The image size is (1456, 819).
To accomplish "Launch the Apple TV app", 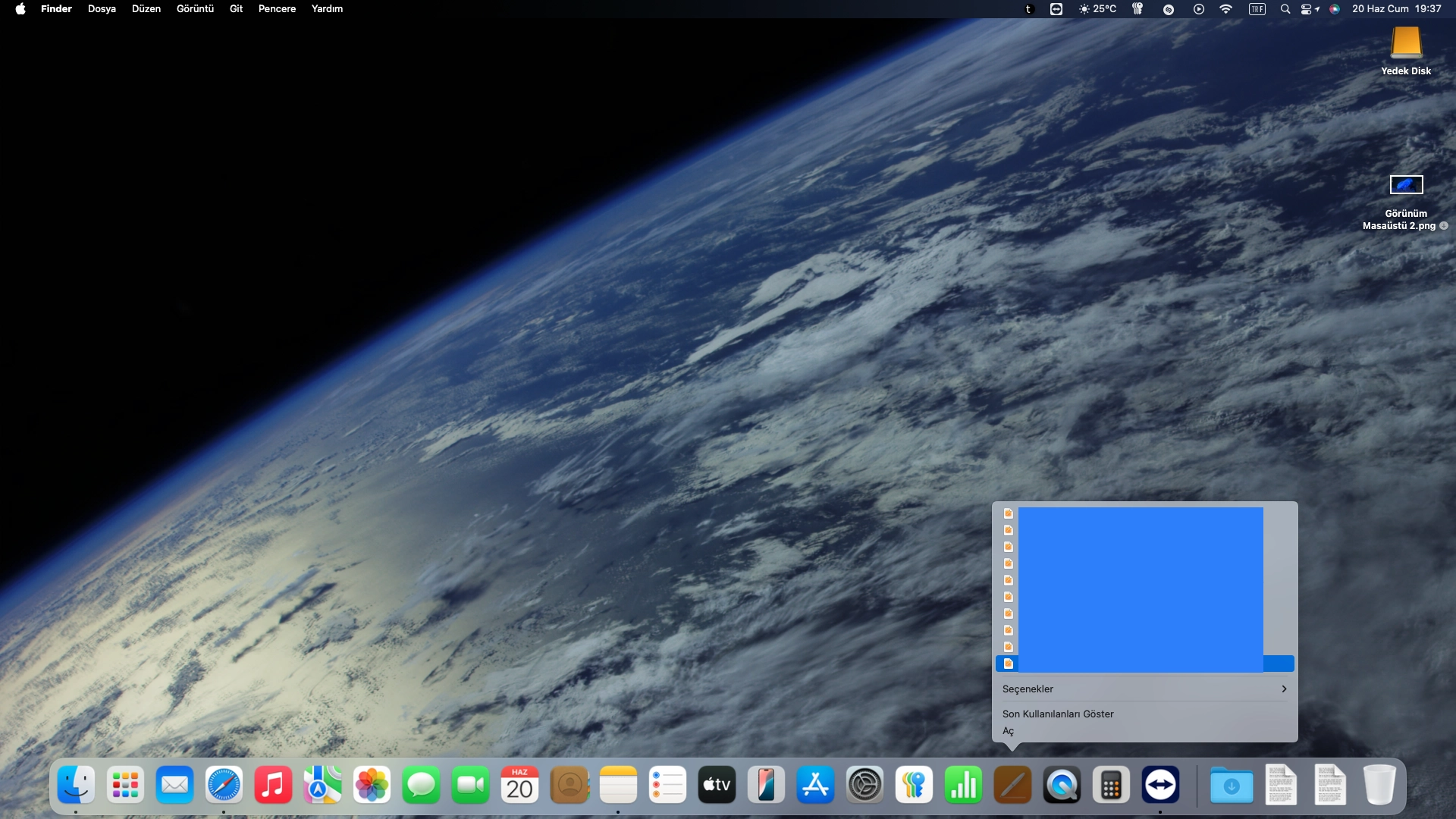I will tap(717, 785).
